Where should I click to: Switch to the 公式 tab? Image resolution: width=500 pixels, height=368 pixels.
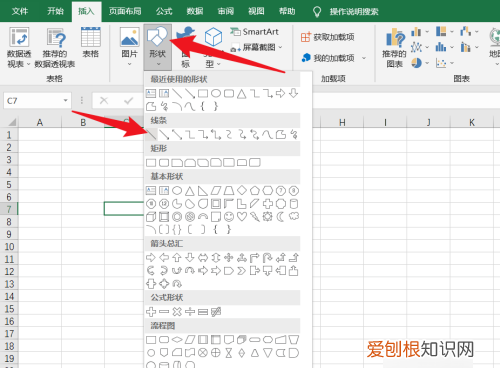(164, 11)
